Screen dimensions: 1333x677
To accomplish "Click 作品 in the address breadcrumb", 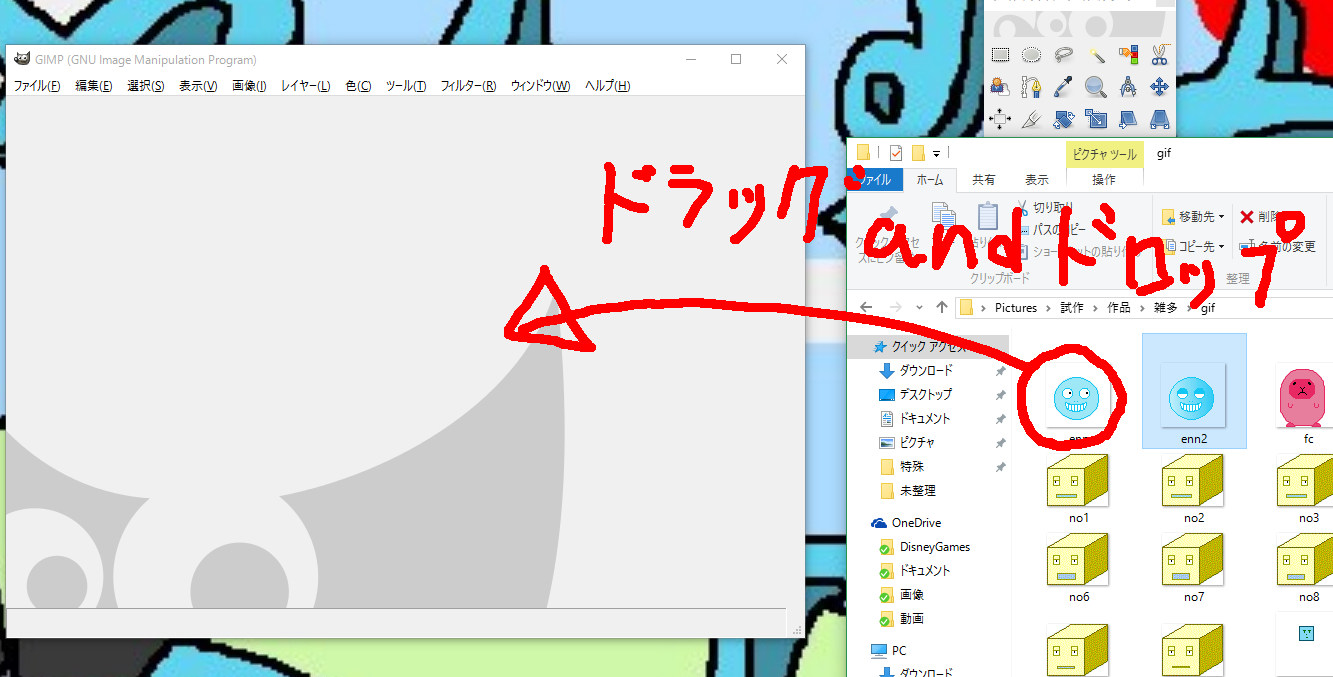I will [x=1119, y=308].
